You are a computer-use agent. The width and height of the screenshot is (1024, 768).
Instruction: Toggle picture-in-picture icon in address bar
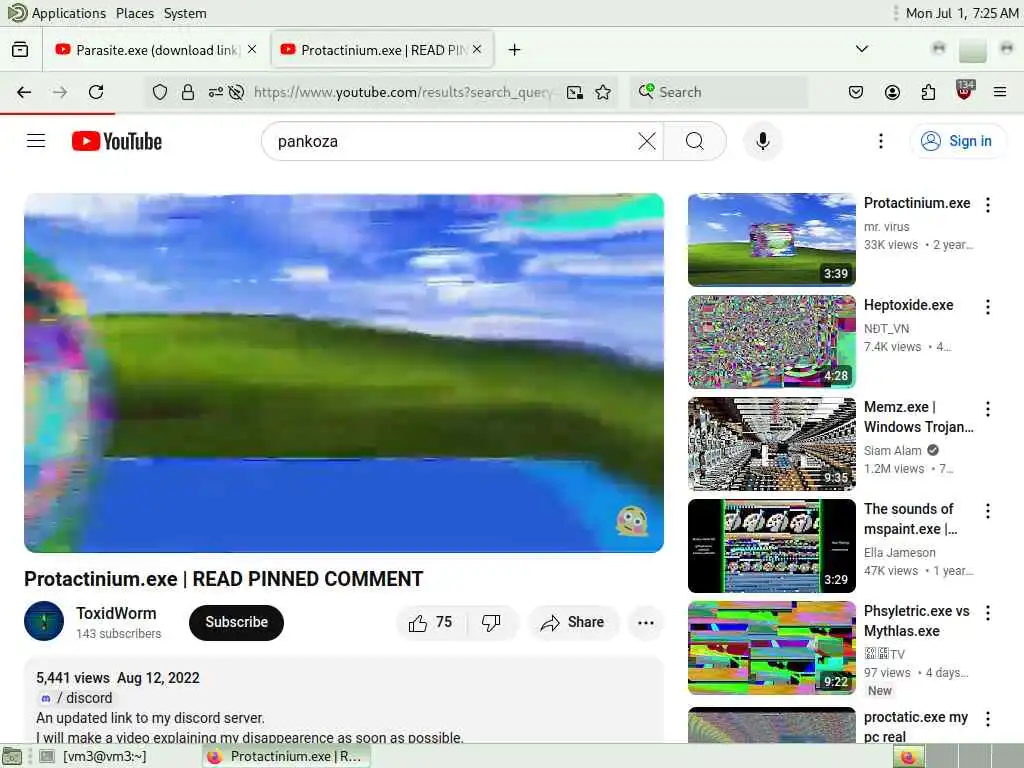coord(575,92)
